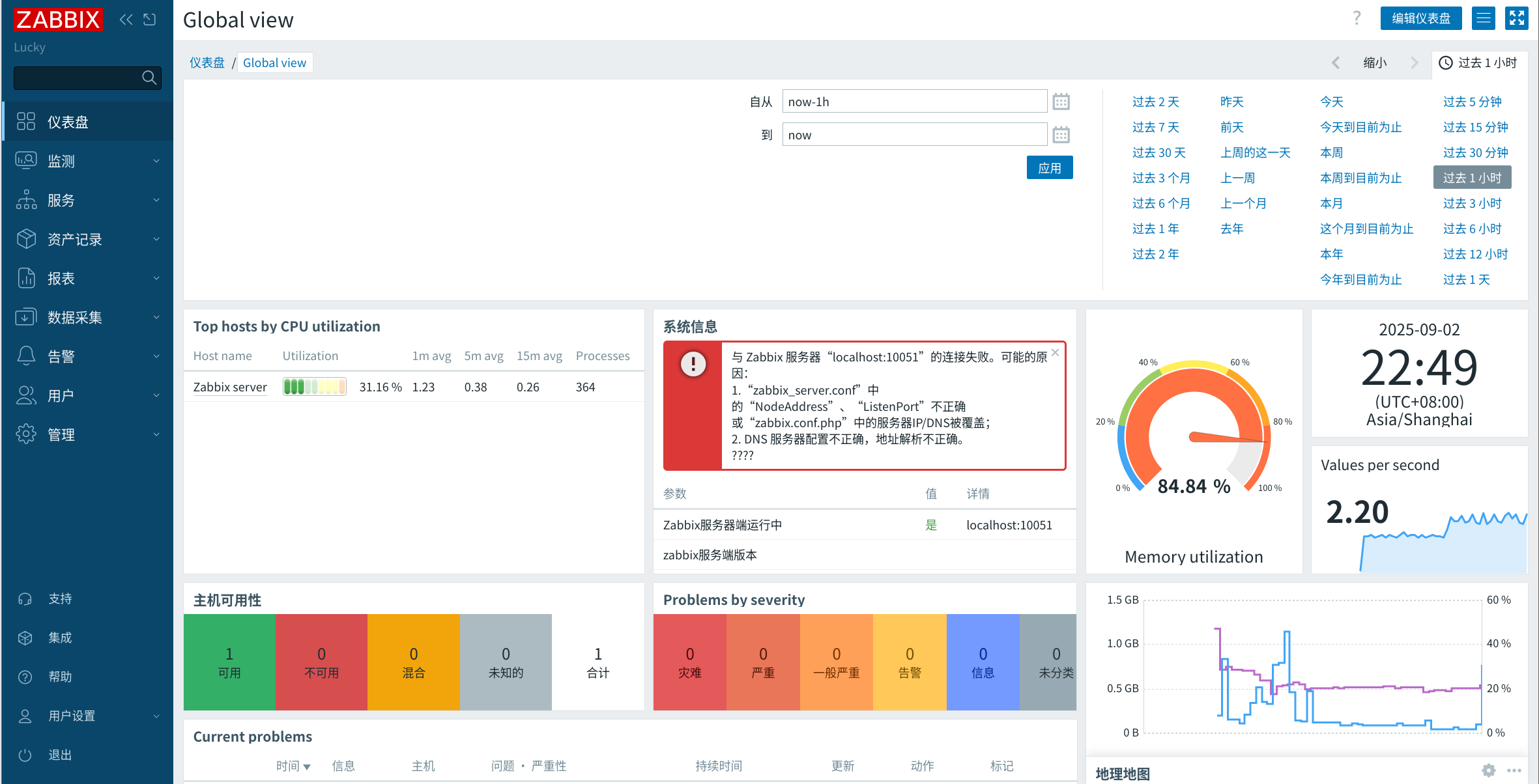This screenshot has height=784, width=1539.
Task: Click the help question mark in header
Action: coord(1357,18)
